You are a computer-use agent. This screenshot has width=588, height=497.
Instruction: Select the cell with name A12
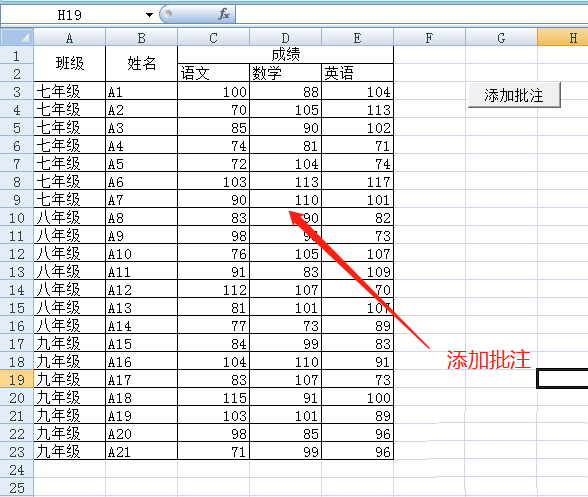tap(141, 290)
